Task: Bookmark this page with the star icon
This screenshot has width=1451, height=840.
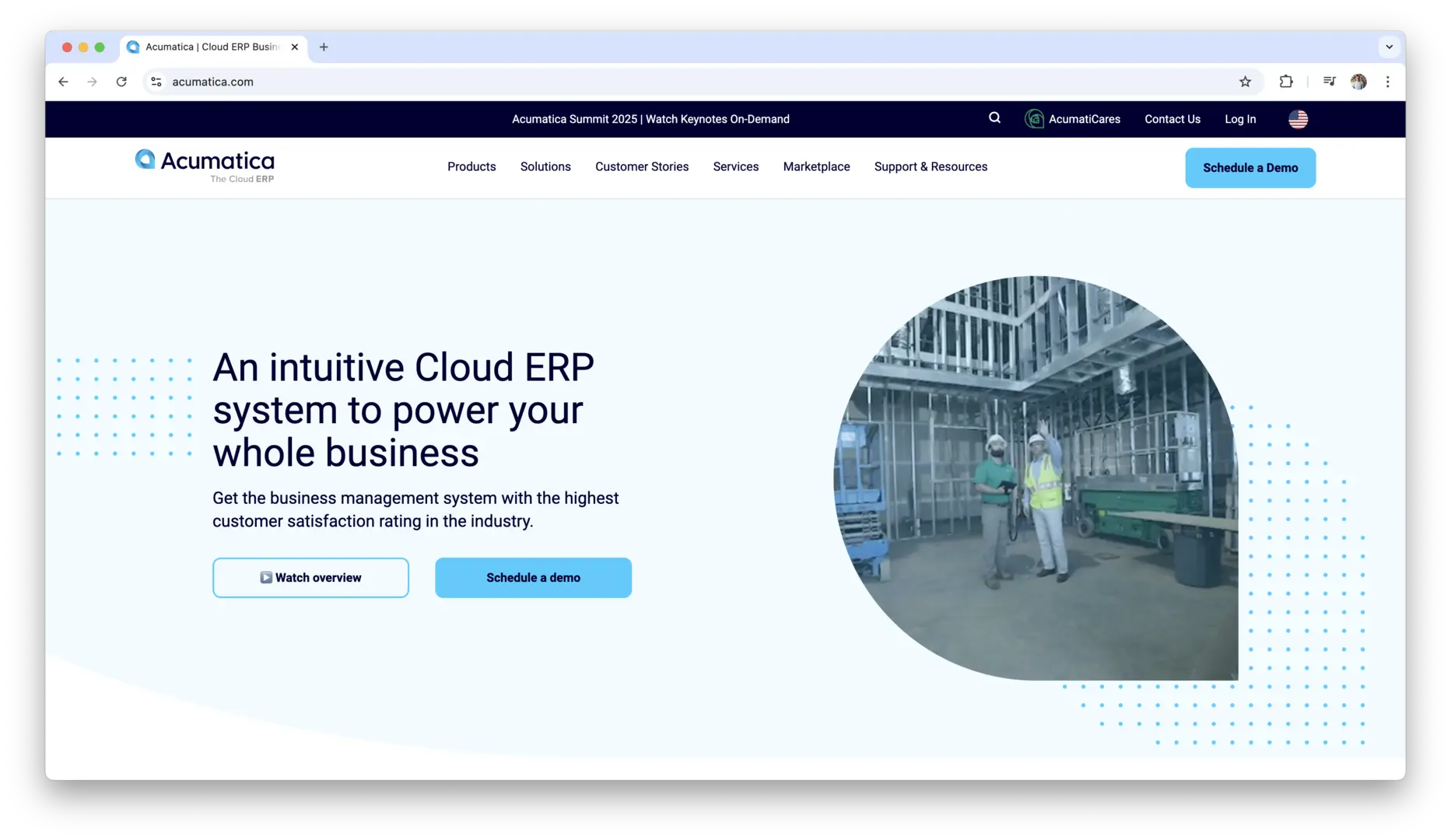Action: pyautogui.click(x=1245, y=82)
